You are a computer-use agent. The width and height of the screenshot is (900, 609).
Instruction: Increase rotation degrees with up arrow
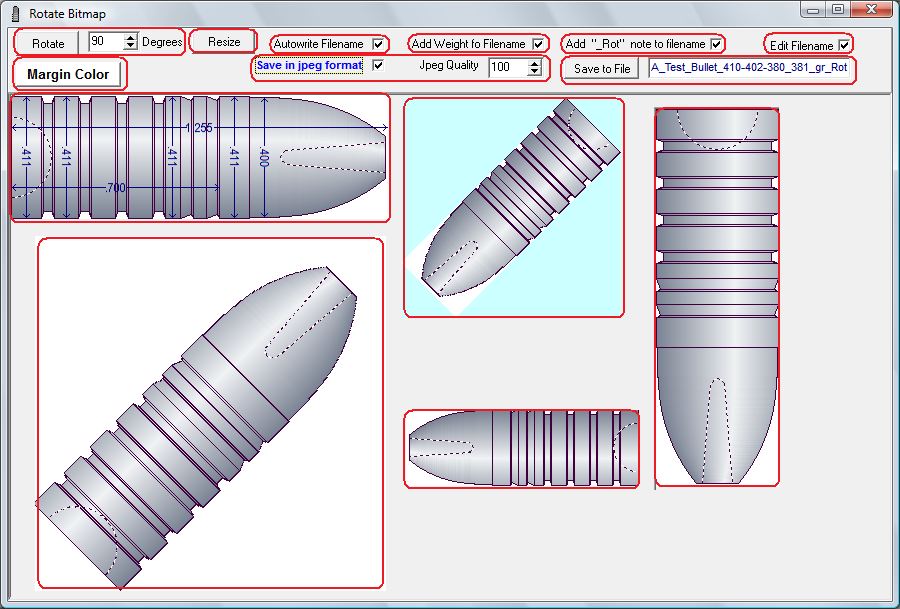(130, 38)
